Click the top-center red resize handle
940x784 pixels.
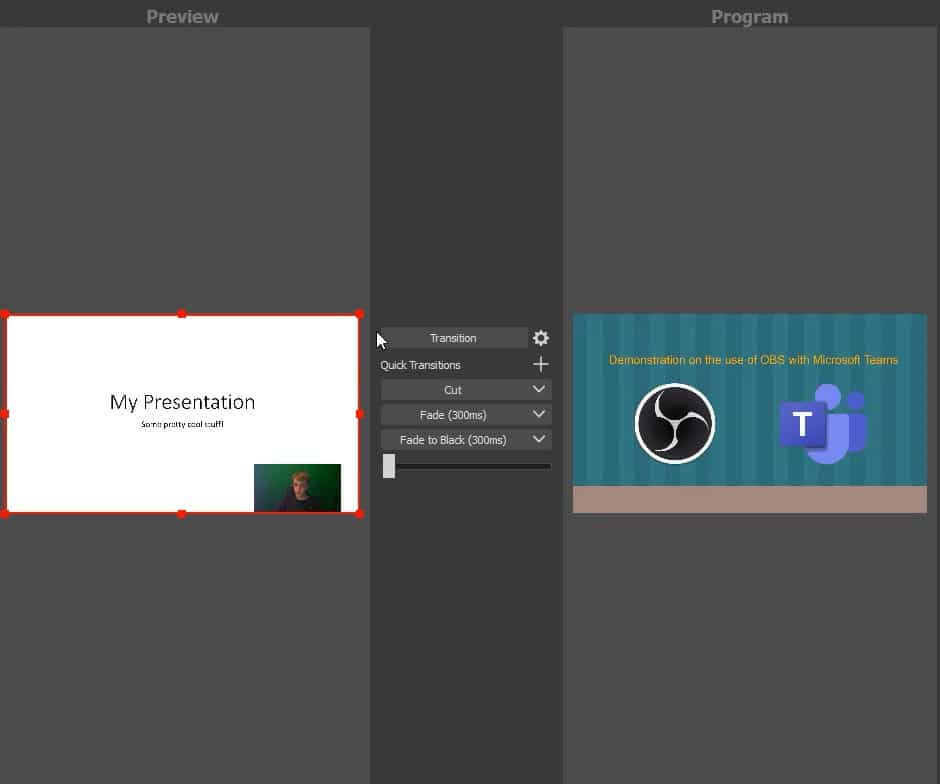(182, 314)
